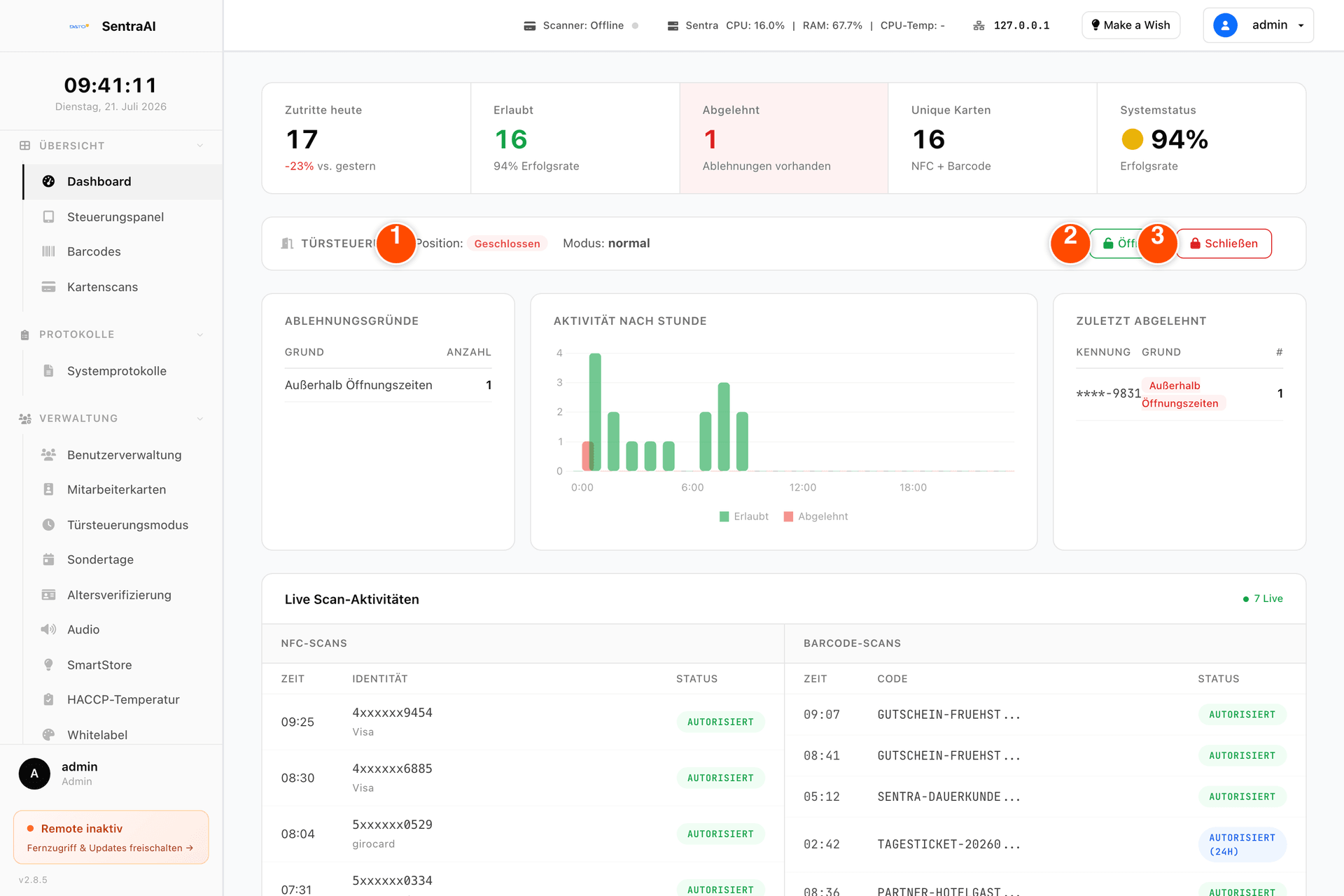Click the Unique Karten stat card

(992, 138)
